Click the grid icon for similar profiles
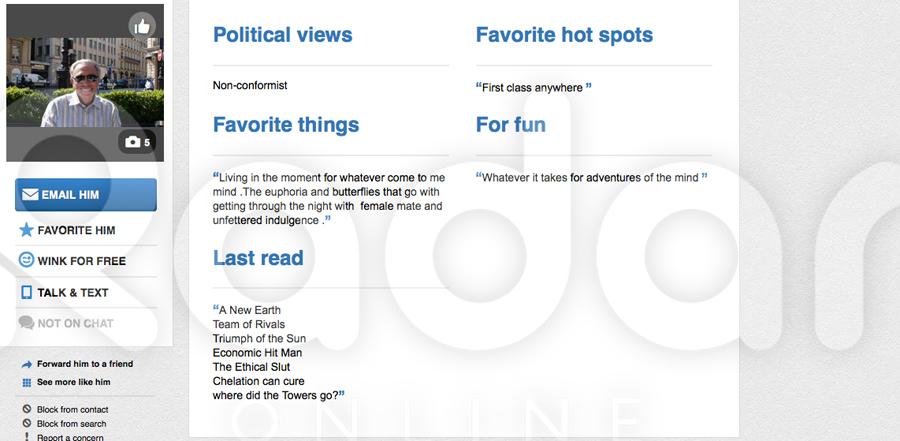Screen dimensions: 900x441 [27, 382]
